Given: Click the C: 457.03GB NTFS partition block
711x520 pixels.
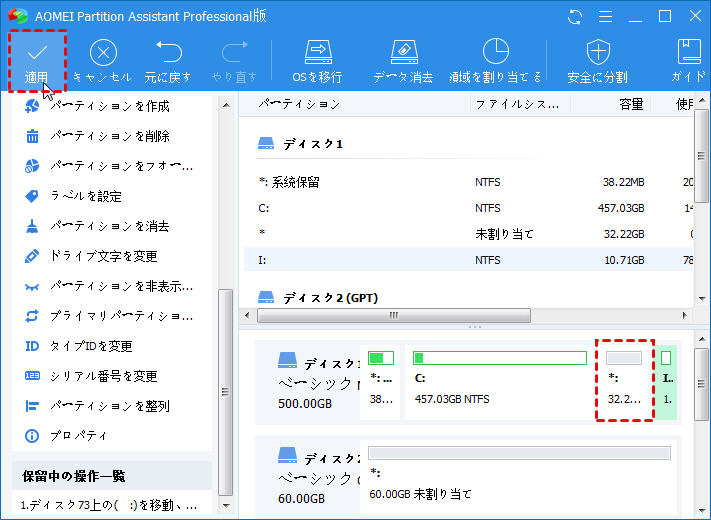Looking at the screenshot, I should point(499,382).
